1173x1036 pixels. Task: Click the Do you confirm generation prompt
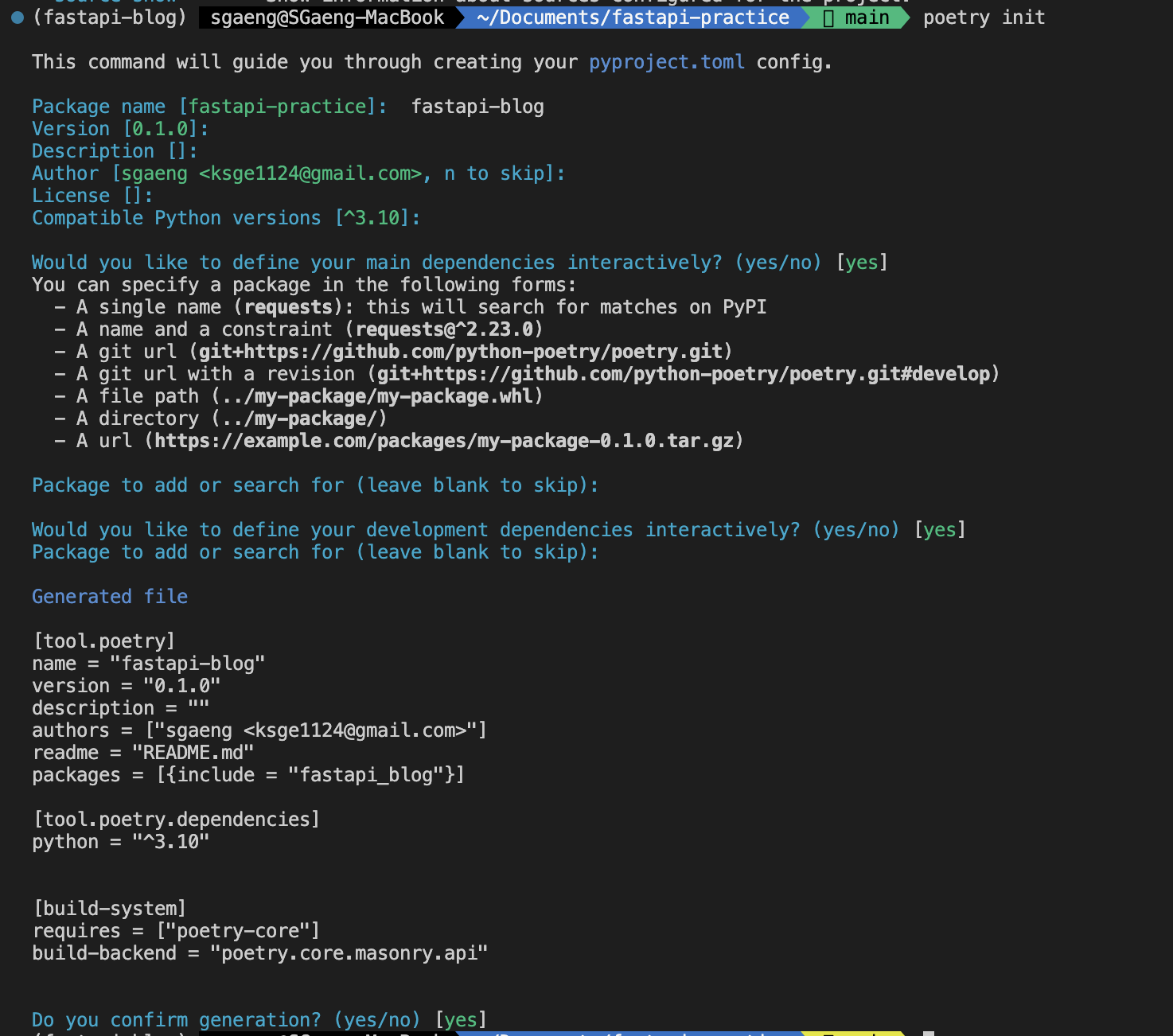(259, 1020)
